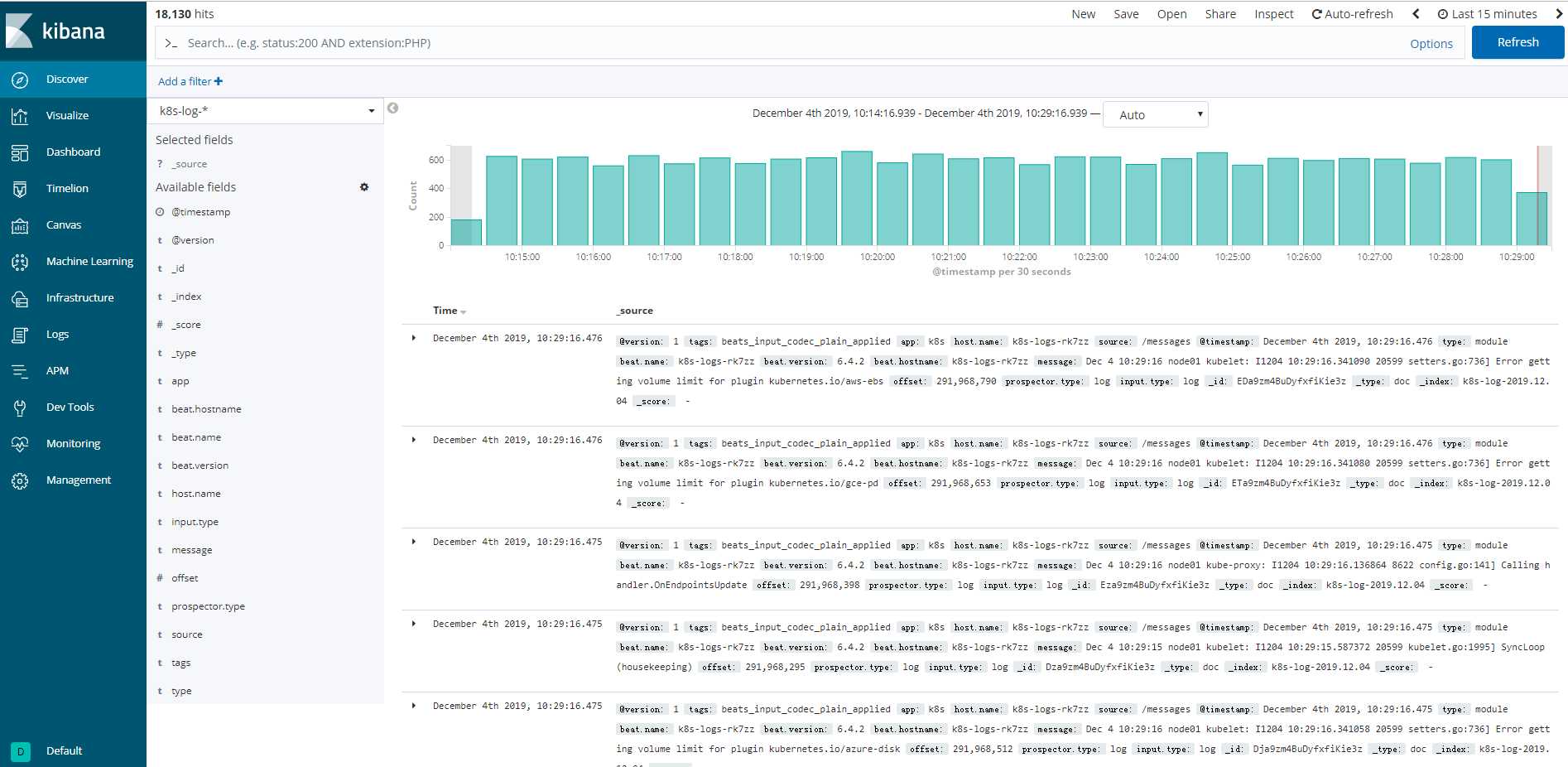Click Save in the top menu
This screenshot has width=1568, height=767.
coord(1126,14)
